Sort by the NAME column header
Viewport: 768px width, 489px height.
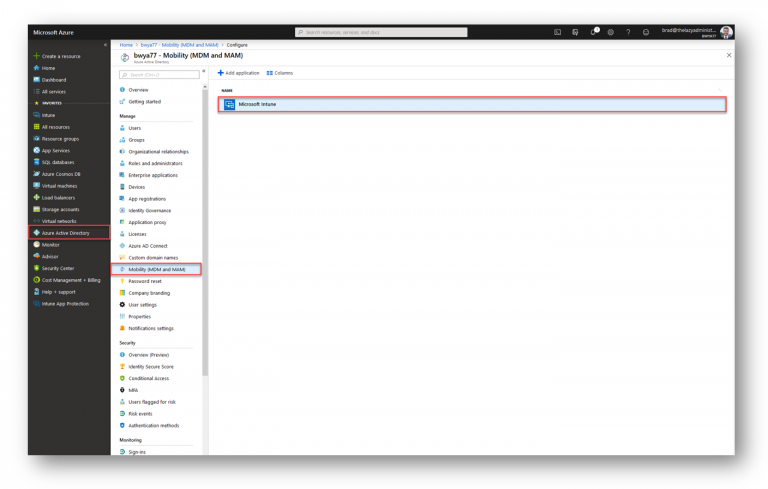(x=227, y=90)
